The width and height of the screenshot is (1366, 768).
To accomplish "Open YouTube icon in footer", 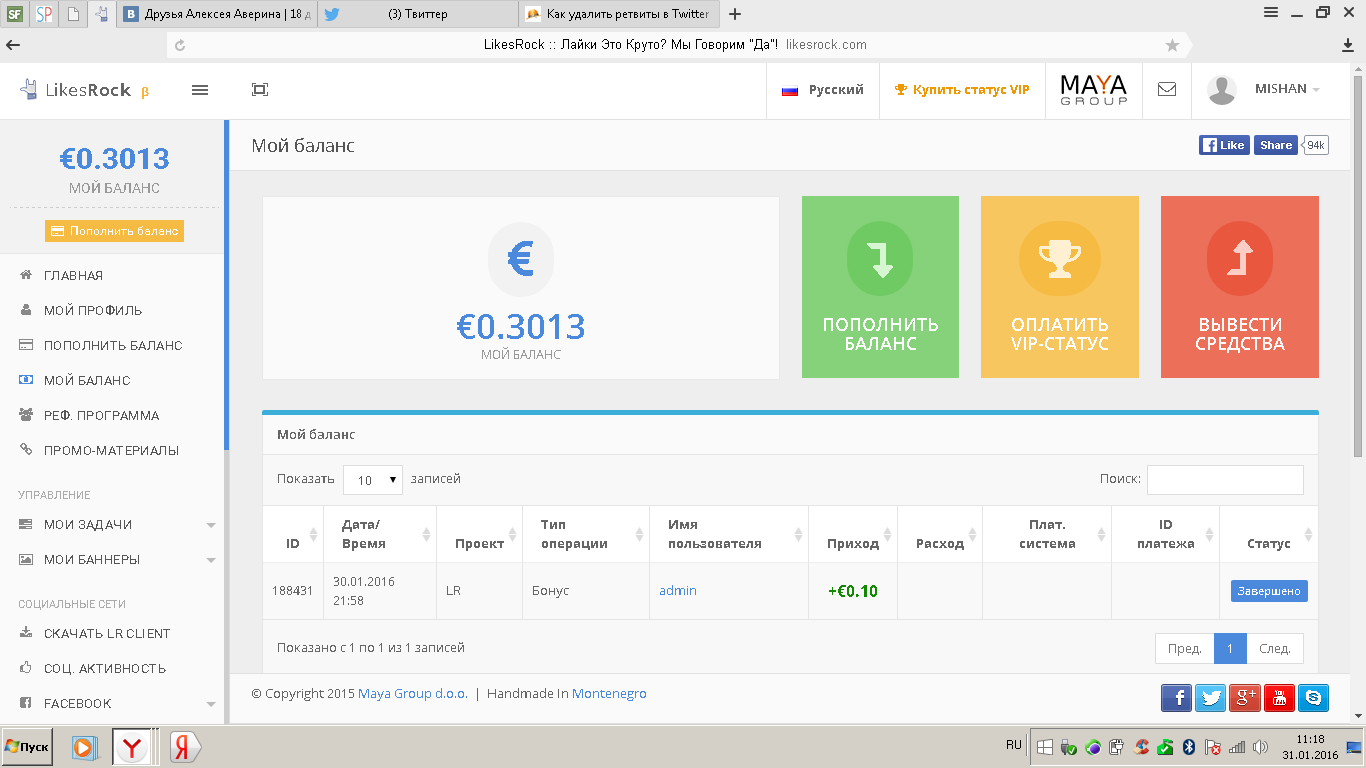I will point(1279,698).
